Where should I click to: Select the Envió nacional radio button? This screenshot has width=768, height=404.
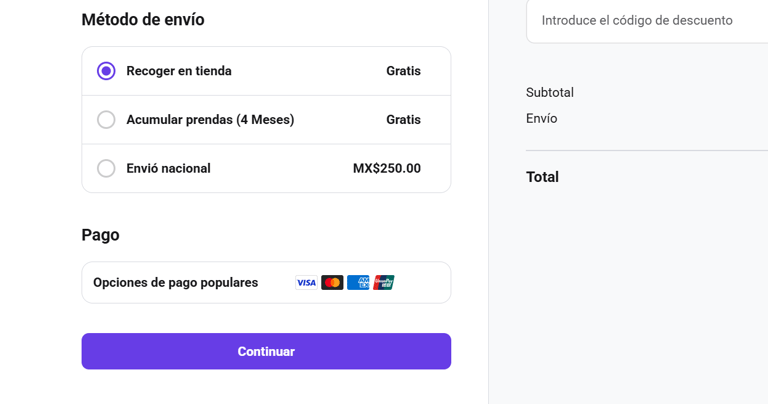pyautogui.click(x=106, y=168)
